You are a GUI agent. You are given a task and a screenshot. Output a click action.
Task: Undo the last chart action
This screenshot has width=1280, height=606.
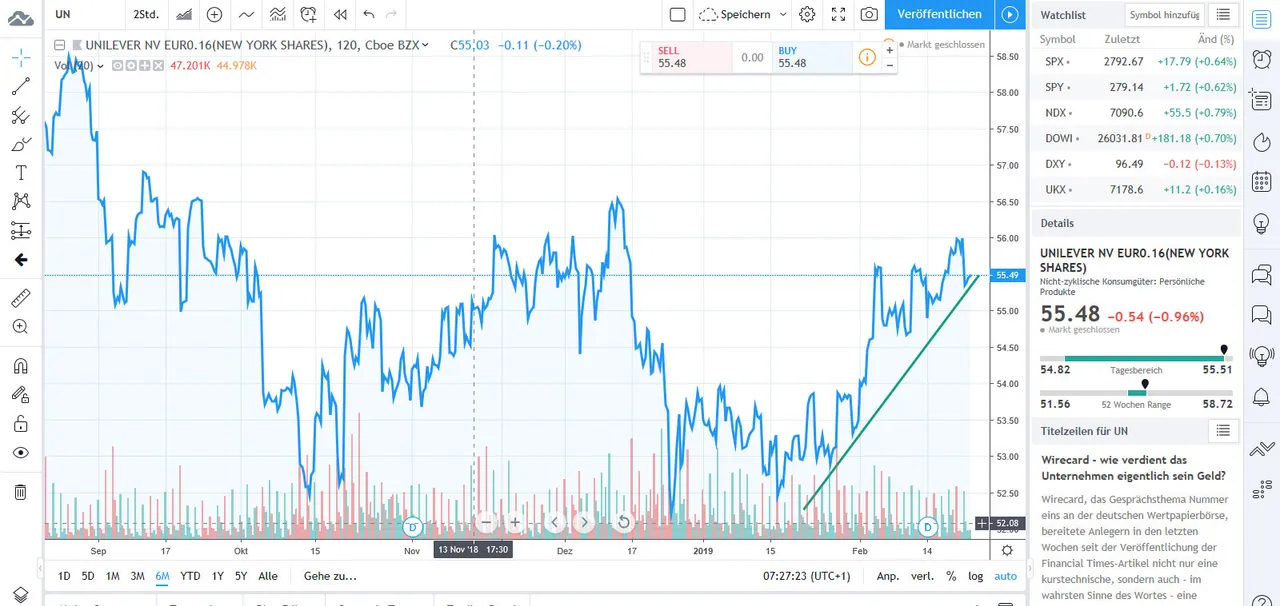click(368, 14)
